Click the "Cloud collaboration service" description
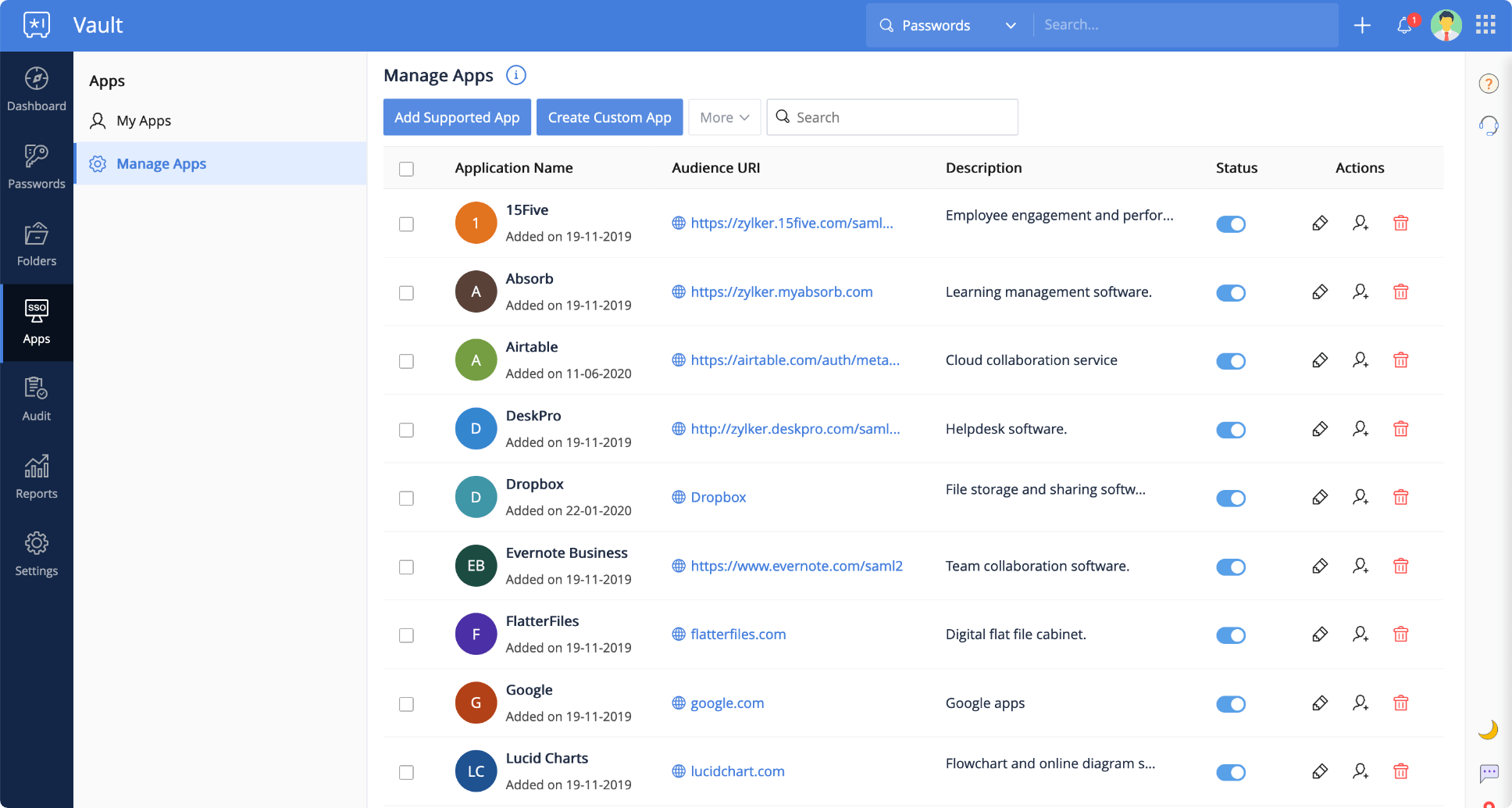Screen dimensions: 1512x808 point(1031,360)
